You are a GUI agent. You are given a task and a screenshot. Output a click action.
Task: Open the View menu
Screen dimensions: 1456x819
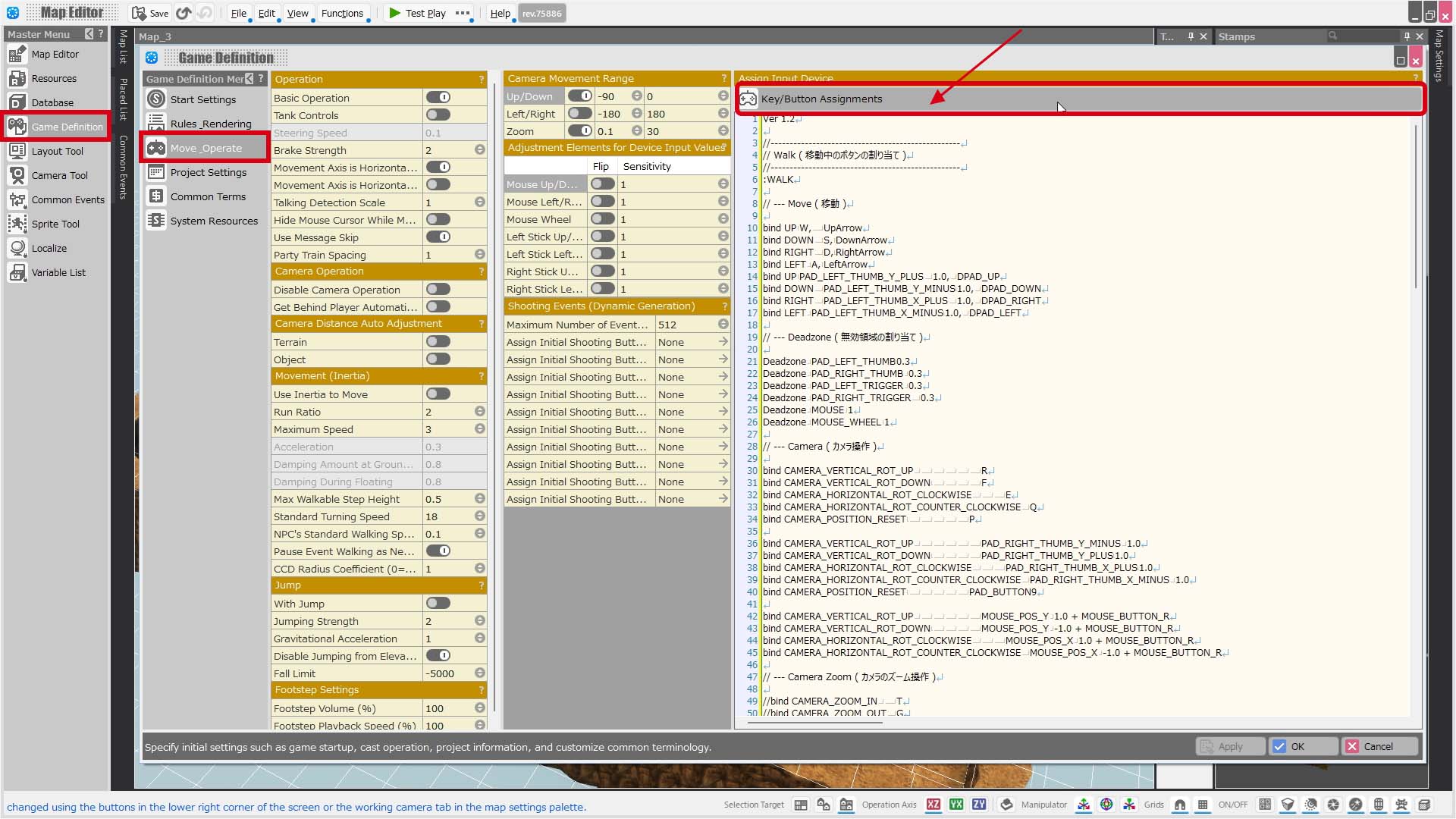coord(297,13)
